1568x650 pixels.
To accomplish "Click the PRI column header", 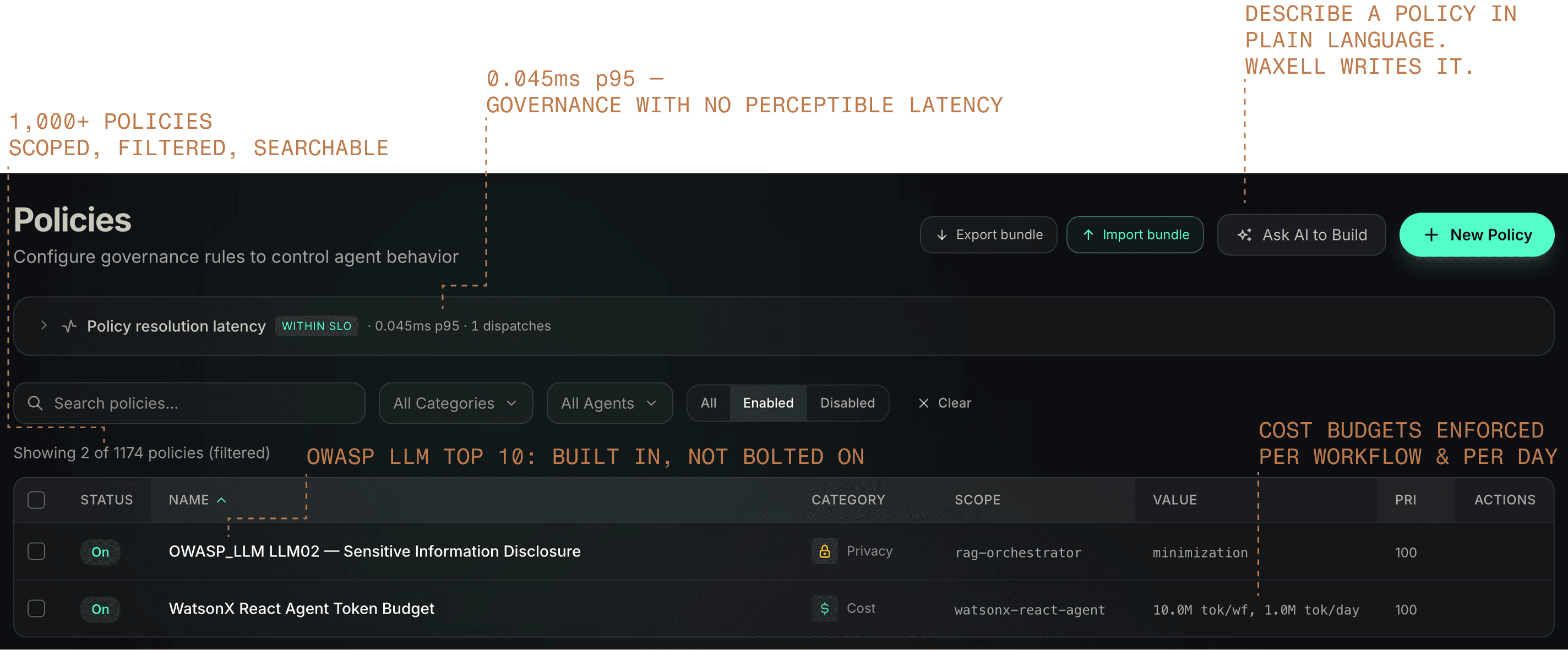I will coord(1406,500).
